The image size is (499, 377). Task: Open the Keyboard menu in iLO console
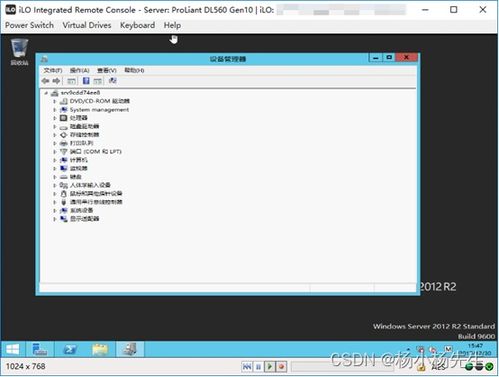137,25
